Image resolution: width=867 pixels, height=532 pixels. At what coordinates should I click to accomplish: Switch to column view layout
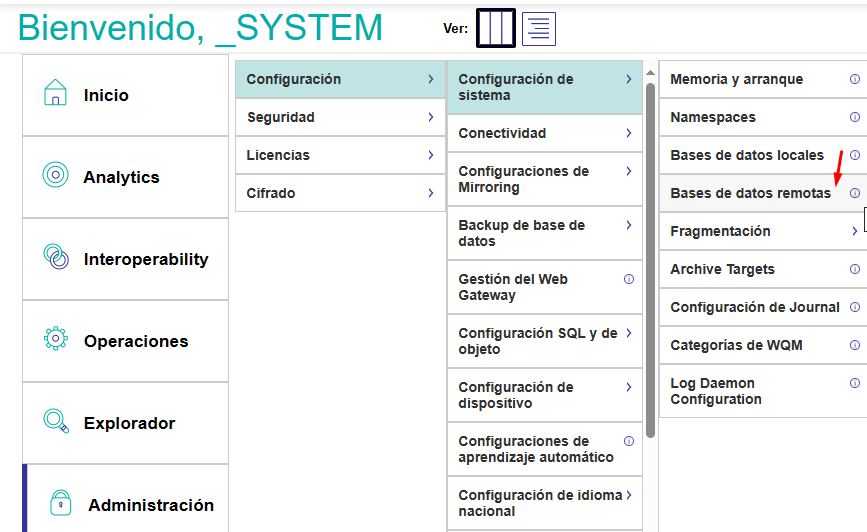point(495,29)
